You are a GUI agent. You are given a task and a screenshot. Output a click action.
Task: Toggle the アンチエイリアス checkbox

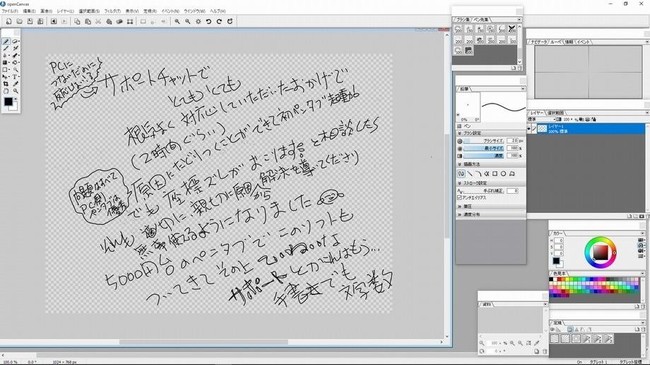coord(459,198)
